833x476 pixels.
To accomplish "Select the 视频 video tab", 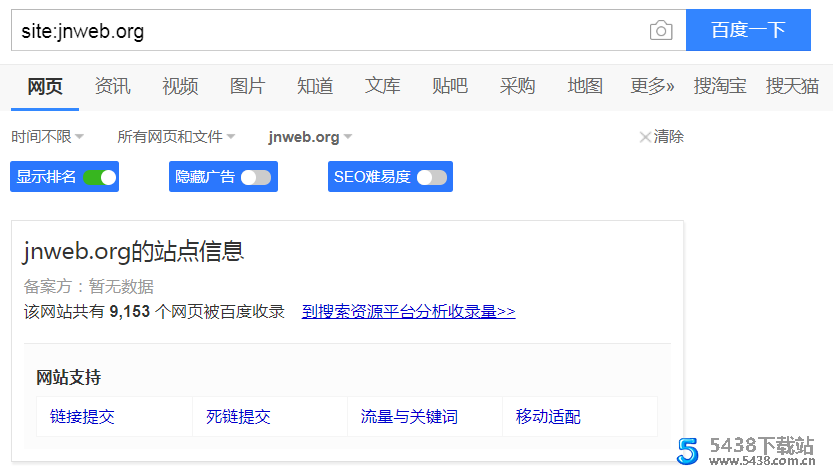I will [x=180, y=86].
